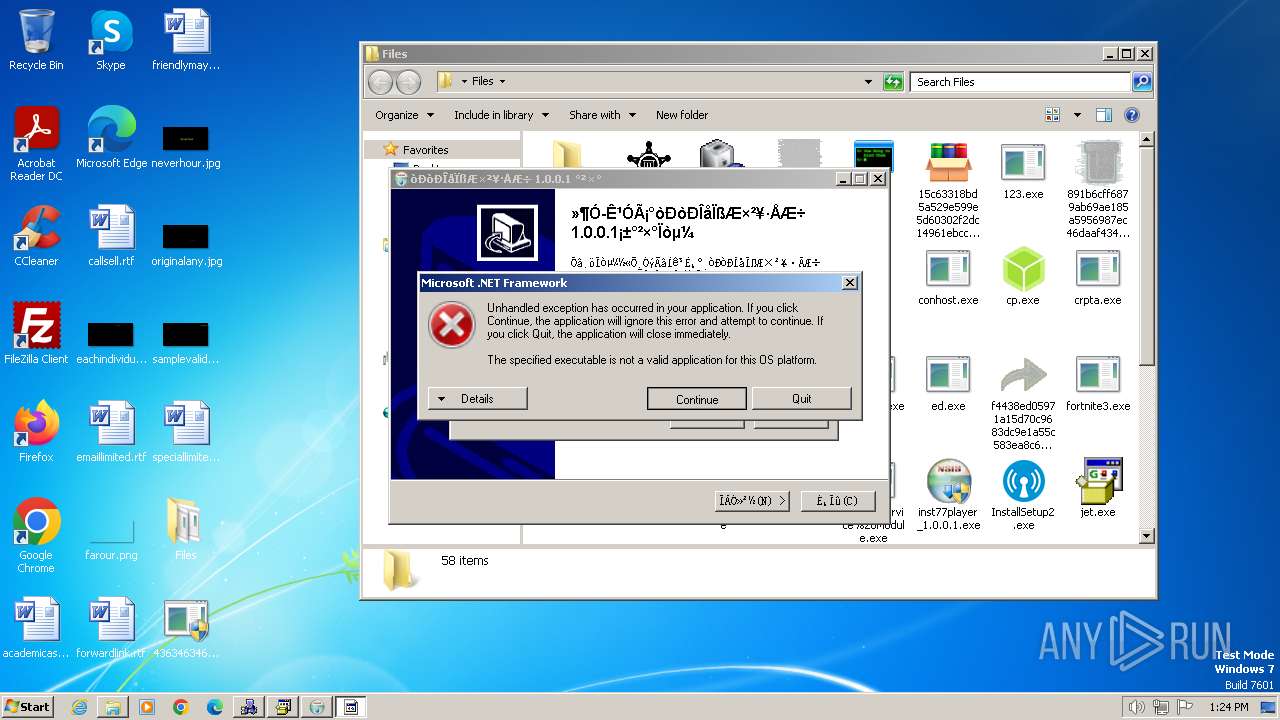Click Continue in the .NET Framework error dialog

(697, 398)
